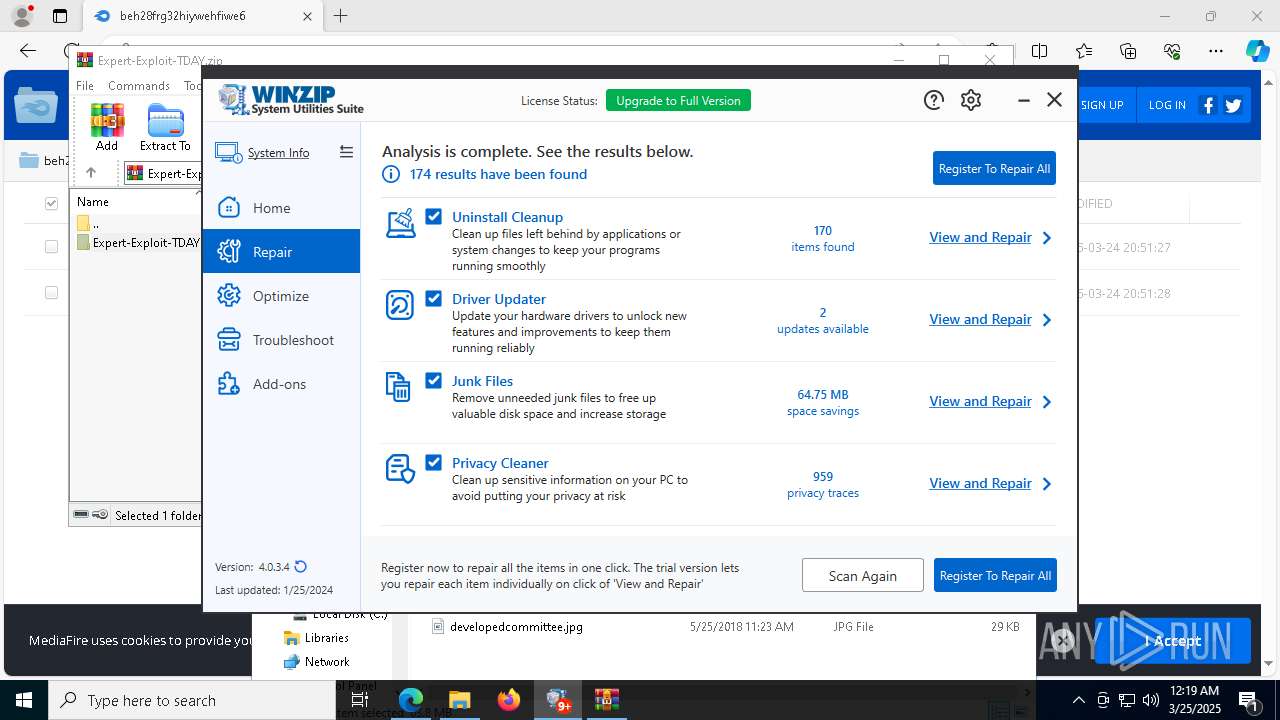The image size is (1280, 720).
Task: Click the WinRAR taskbar icon
Action: click(x=607, y=700)
